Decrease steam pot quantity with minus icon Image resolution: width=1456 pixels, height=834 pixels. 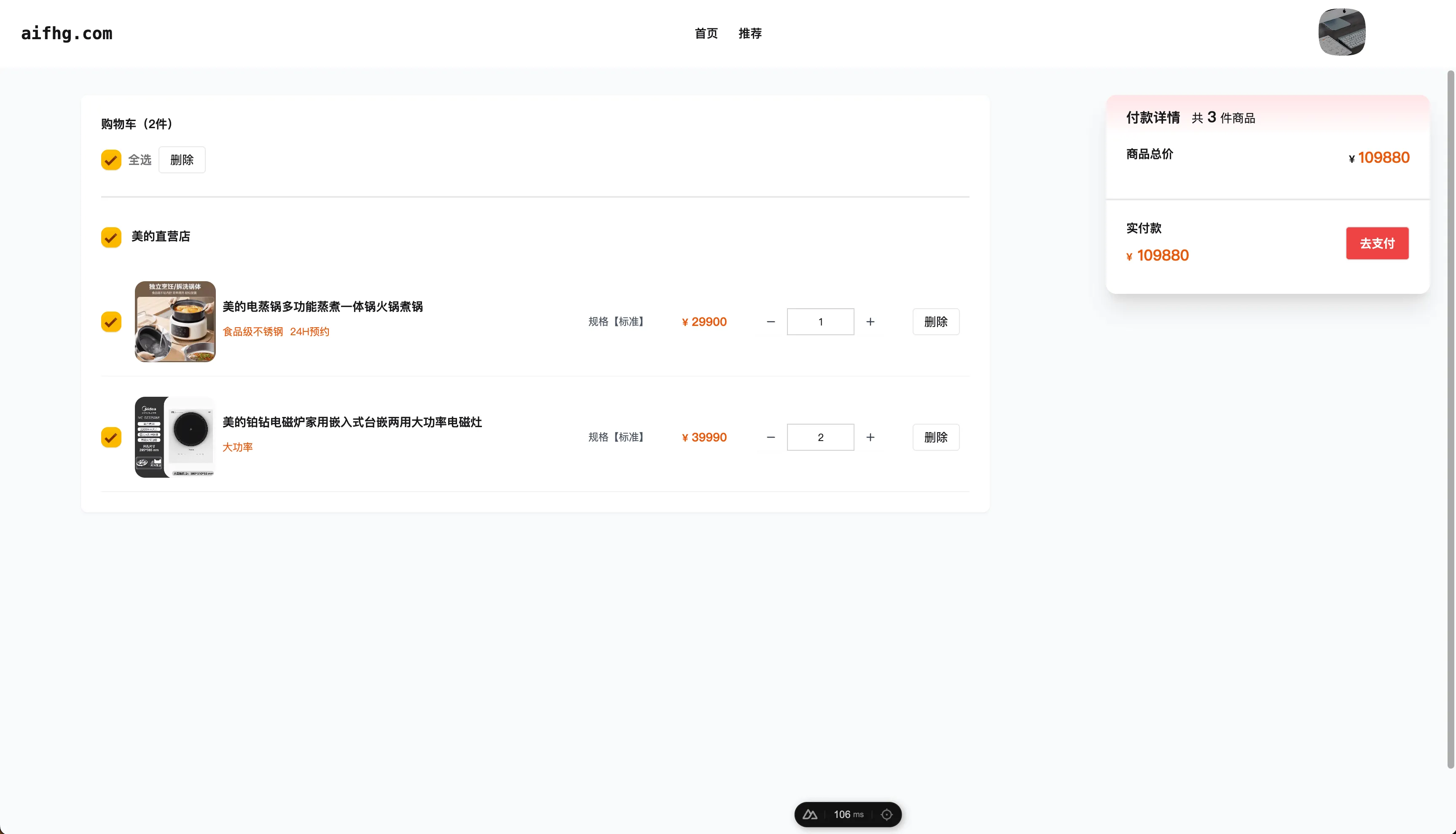(x=771, y=322)
